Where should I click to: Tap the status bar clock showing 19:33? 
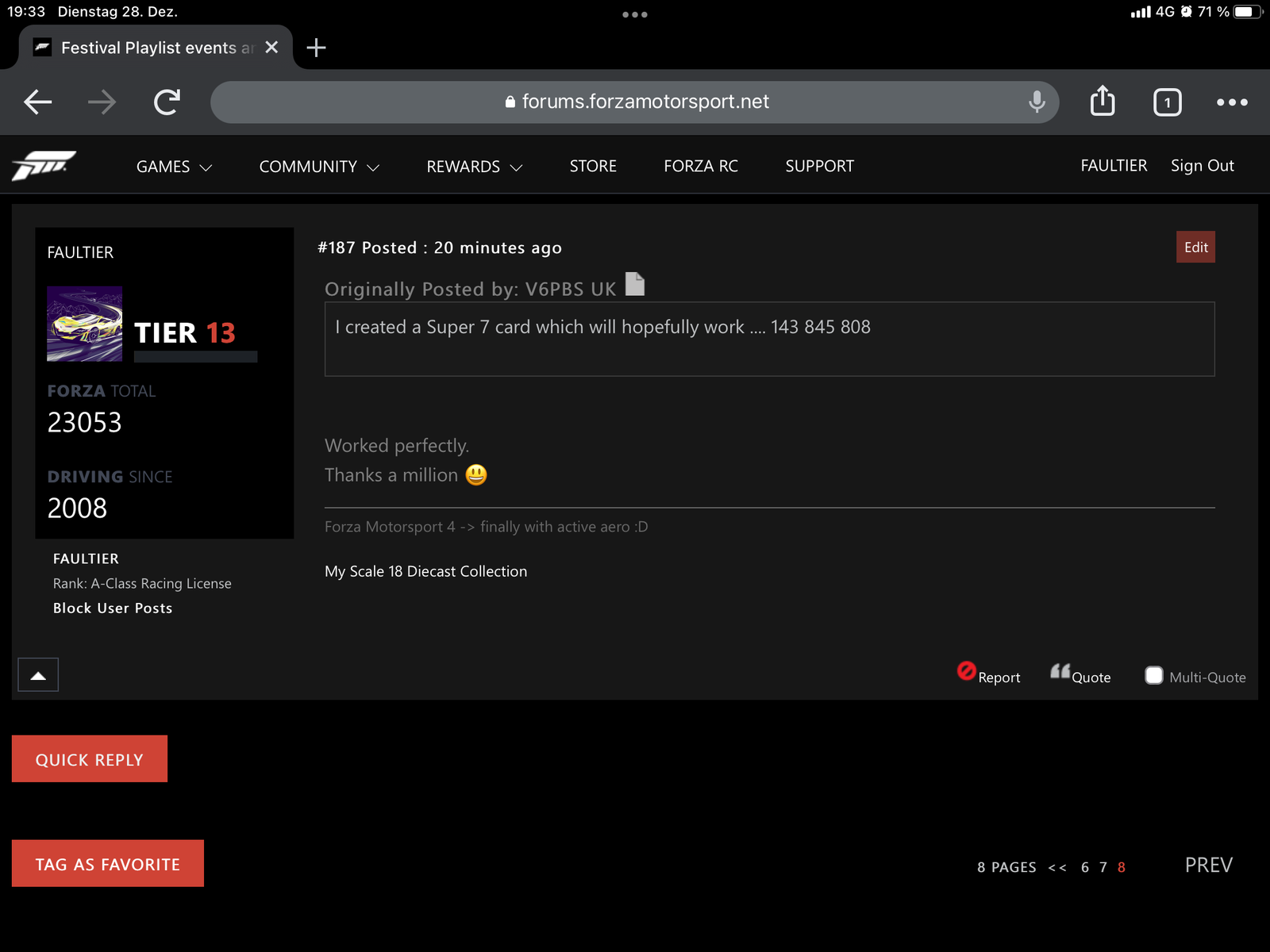pos(26,12)
